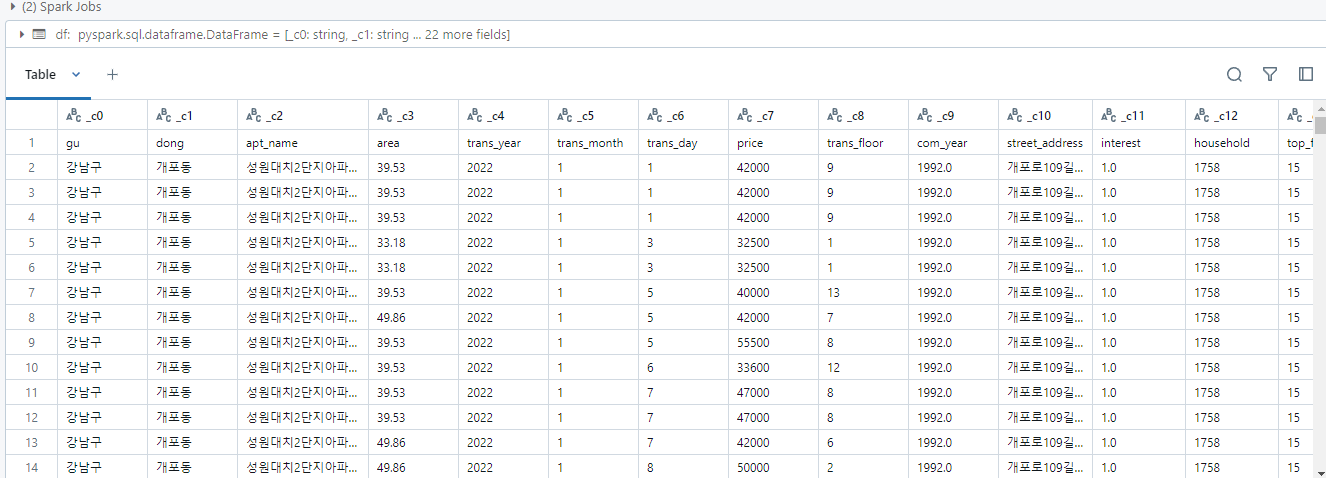Click the string type icon of _c3

coord(385,116)
